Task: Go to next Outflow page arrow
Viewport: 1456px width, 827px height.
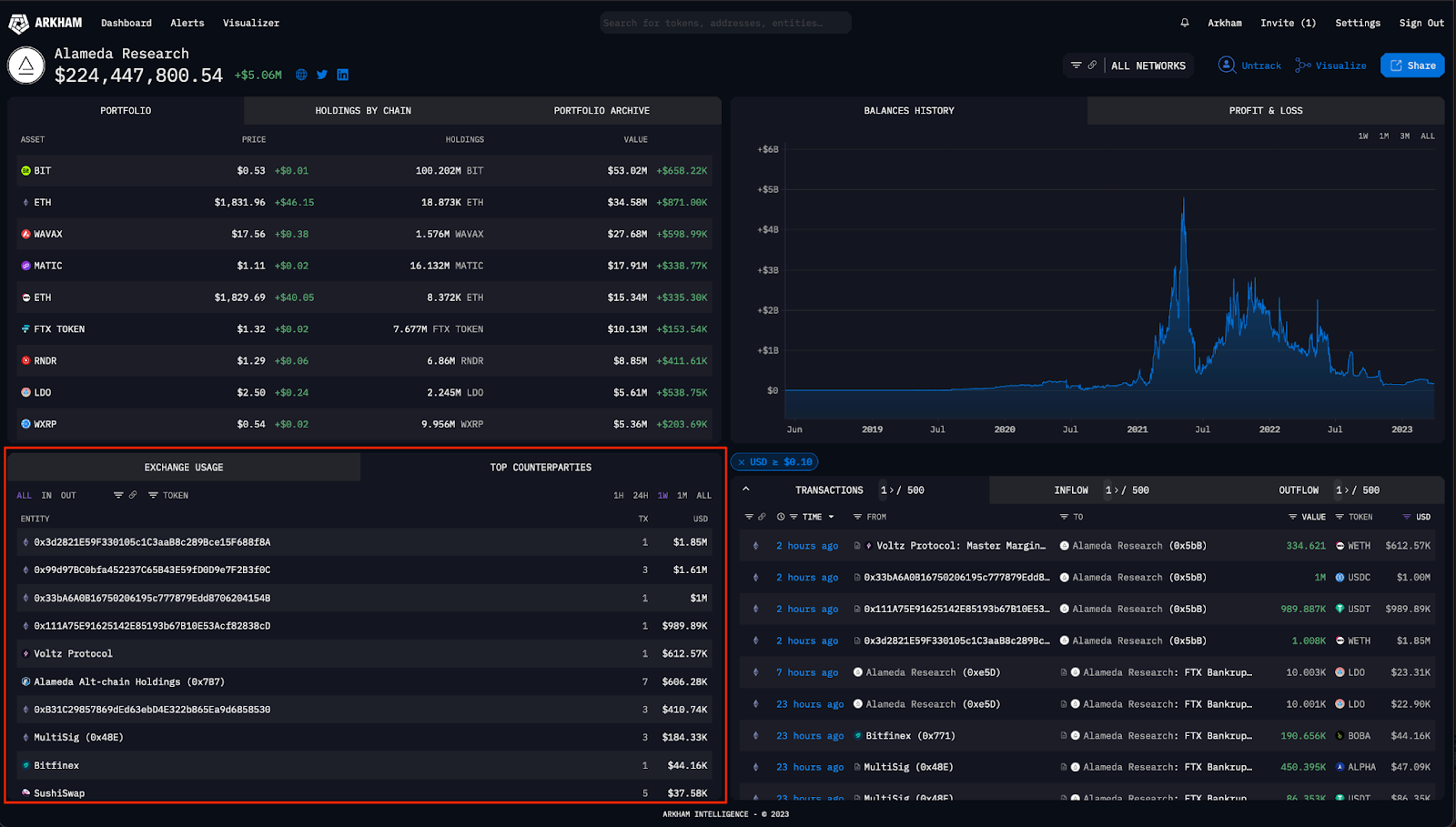Action: pyautogui.click(x=1348, y=490)
